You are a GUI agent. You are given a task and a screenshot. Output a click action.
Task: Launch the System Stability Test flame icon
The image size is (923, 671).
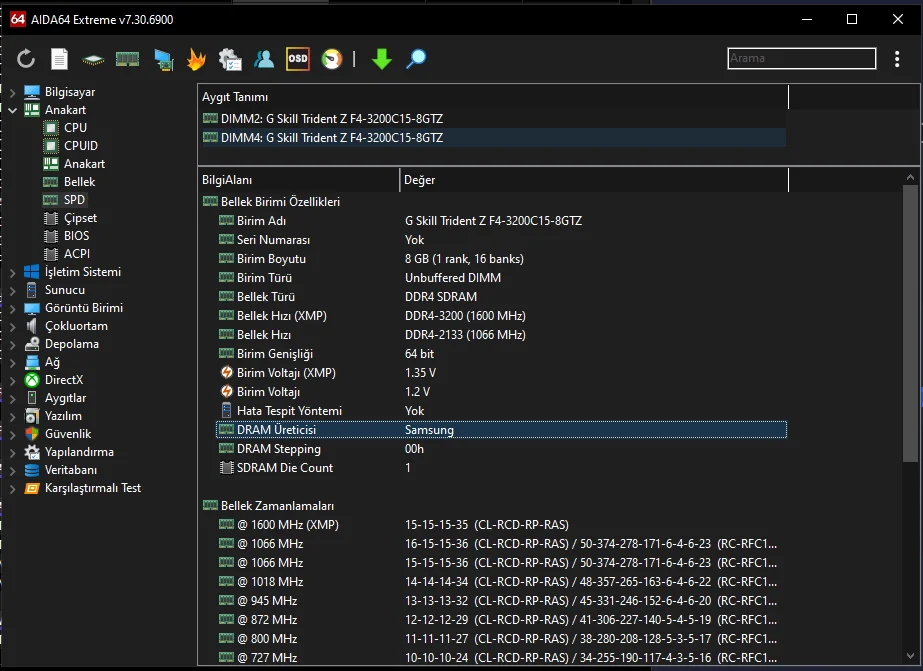pyautogui.click(x=197, y=59)
